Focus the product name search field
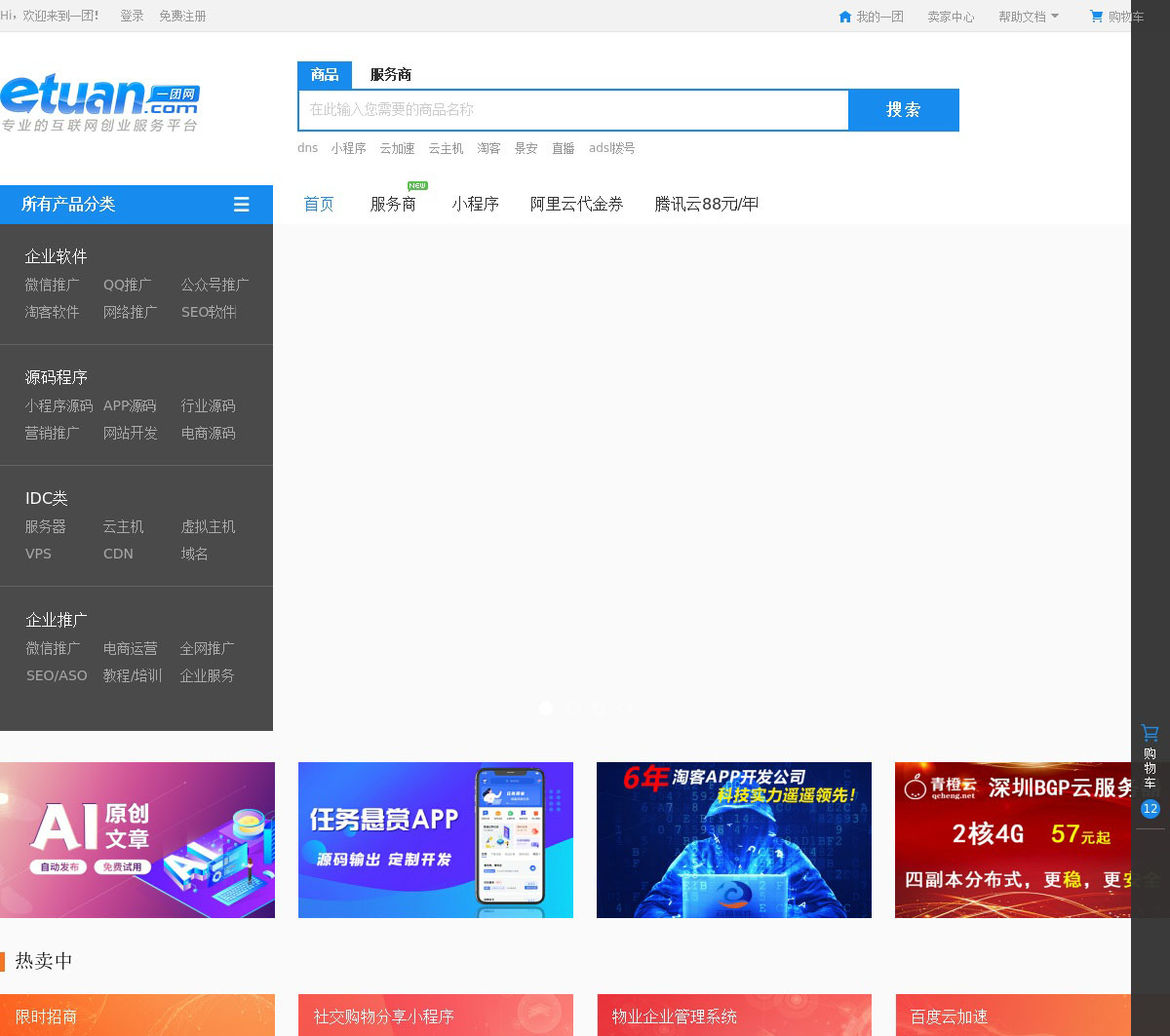This screenshot has height=1036, width=1170. tap(573, 110)
